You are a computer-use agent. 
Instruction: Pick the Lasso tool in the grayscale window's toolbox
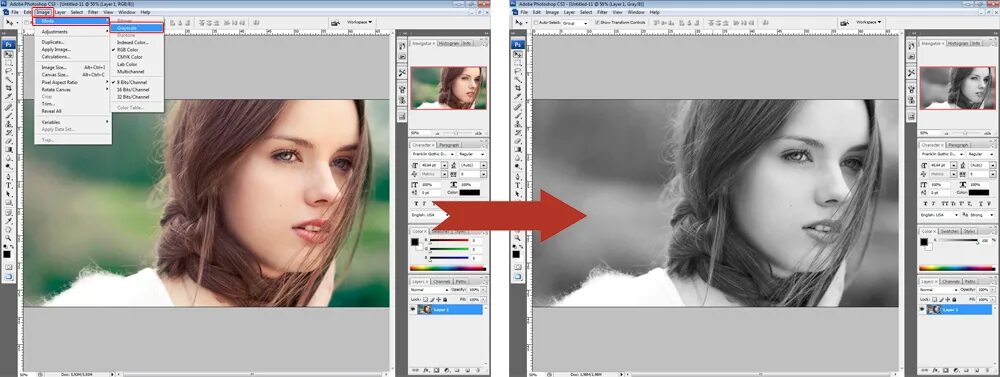(x=519, y=71)
